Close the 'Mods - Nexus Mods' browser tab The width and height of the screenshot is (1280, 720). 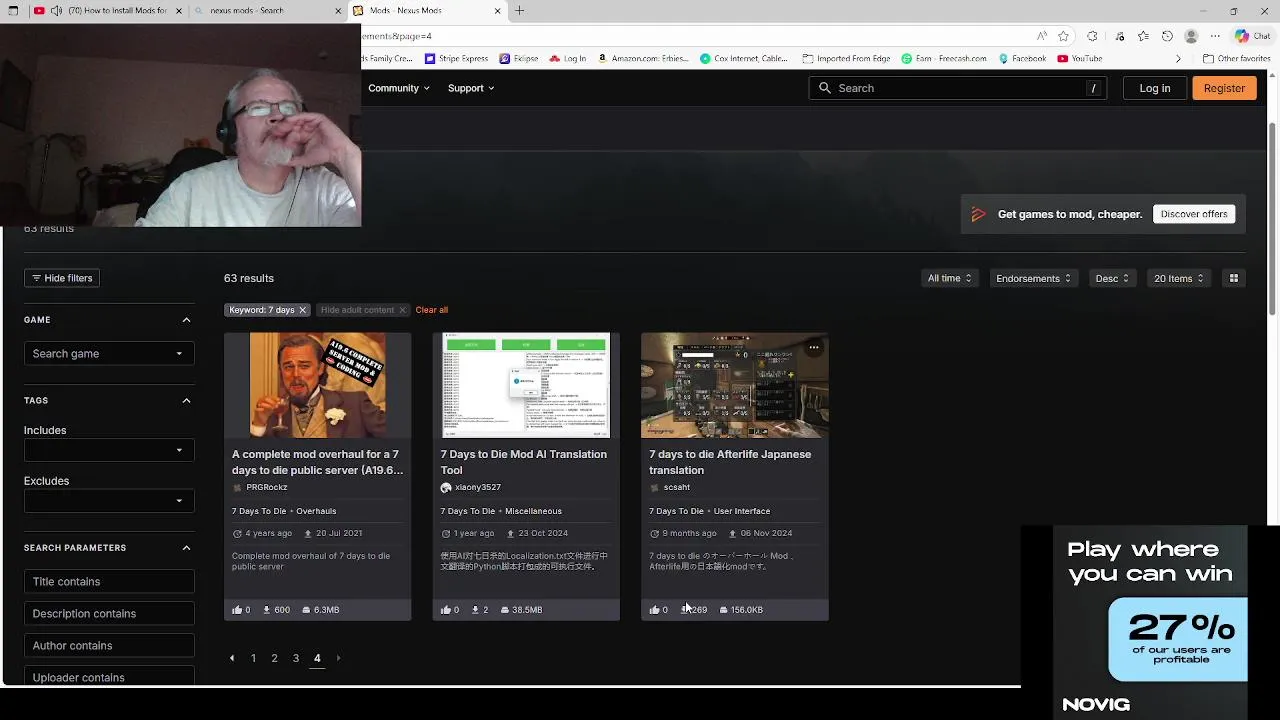(x=498, y=11)
